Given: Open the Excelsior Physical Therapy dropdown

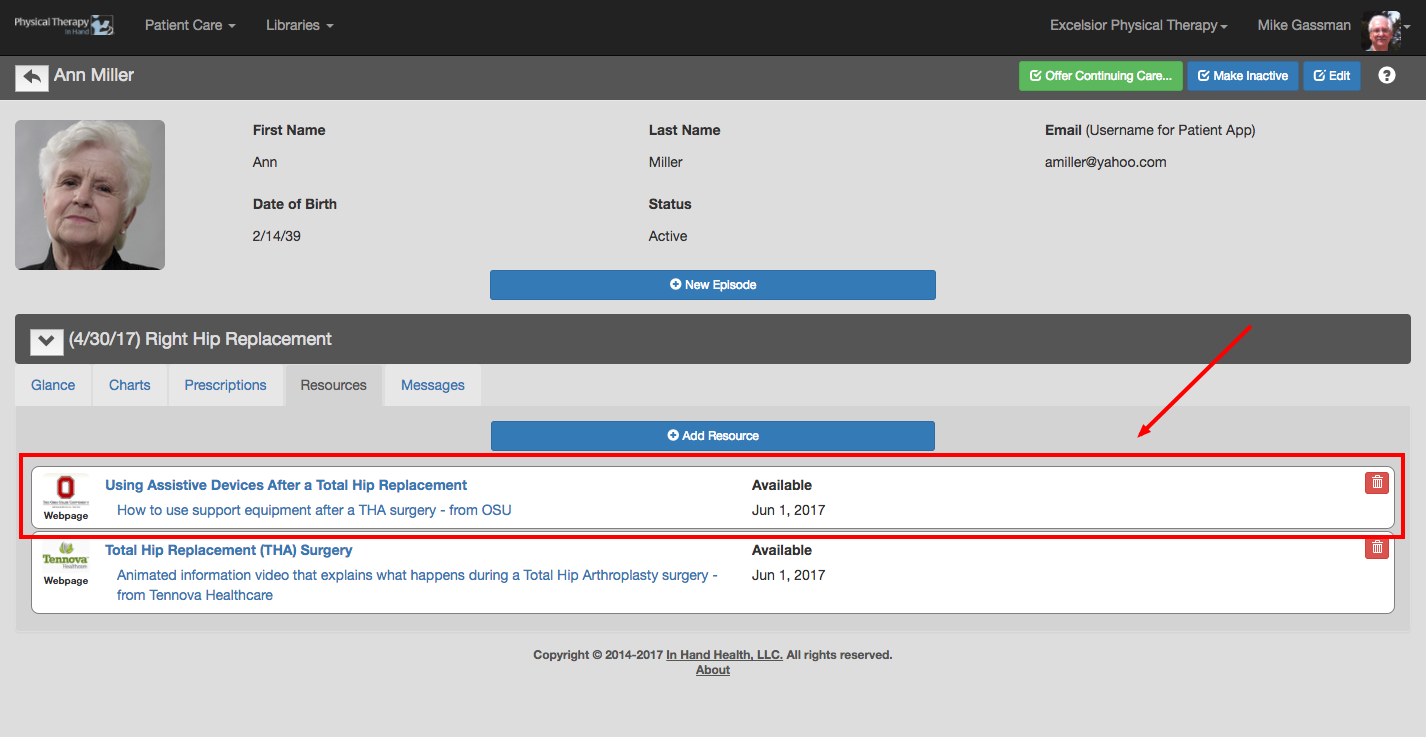Looking at the screenshot, I should click(1139, 25).
